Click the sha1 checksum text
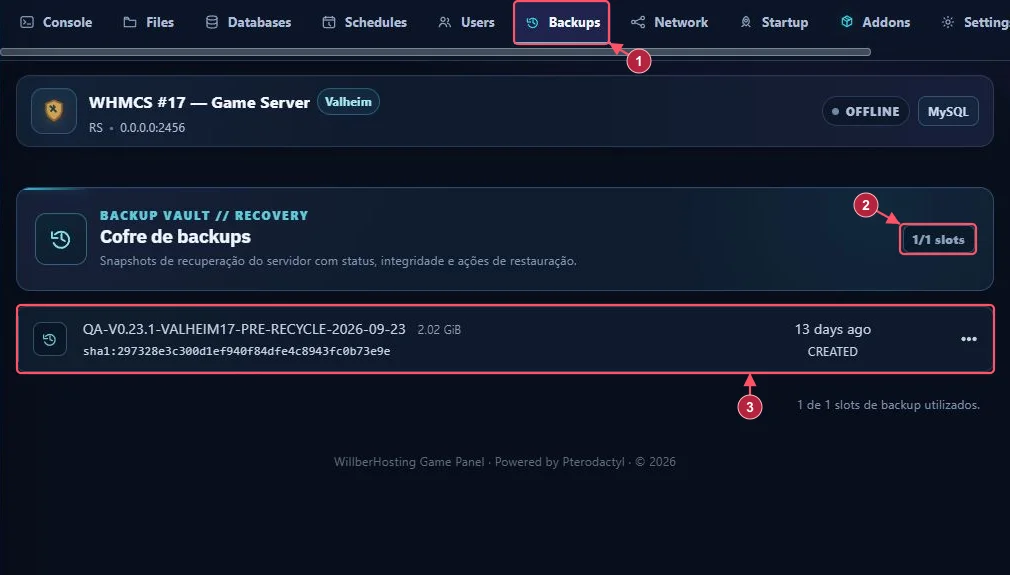 tap(236, 351)
